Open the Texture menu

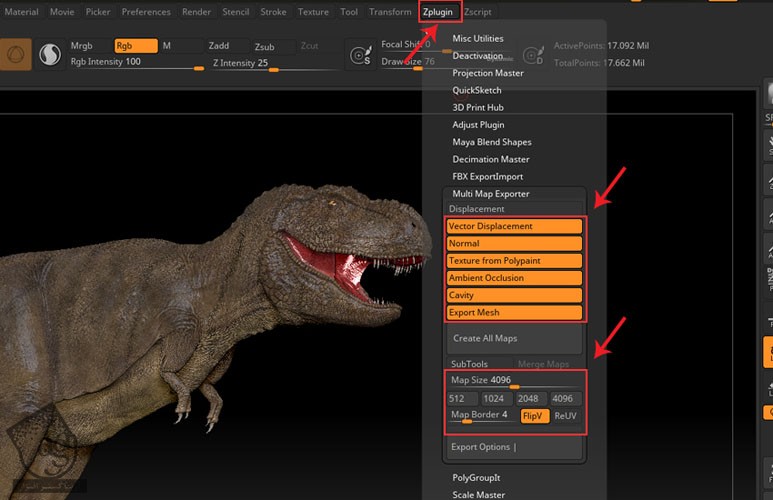(313, 12)
